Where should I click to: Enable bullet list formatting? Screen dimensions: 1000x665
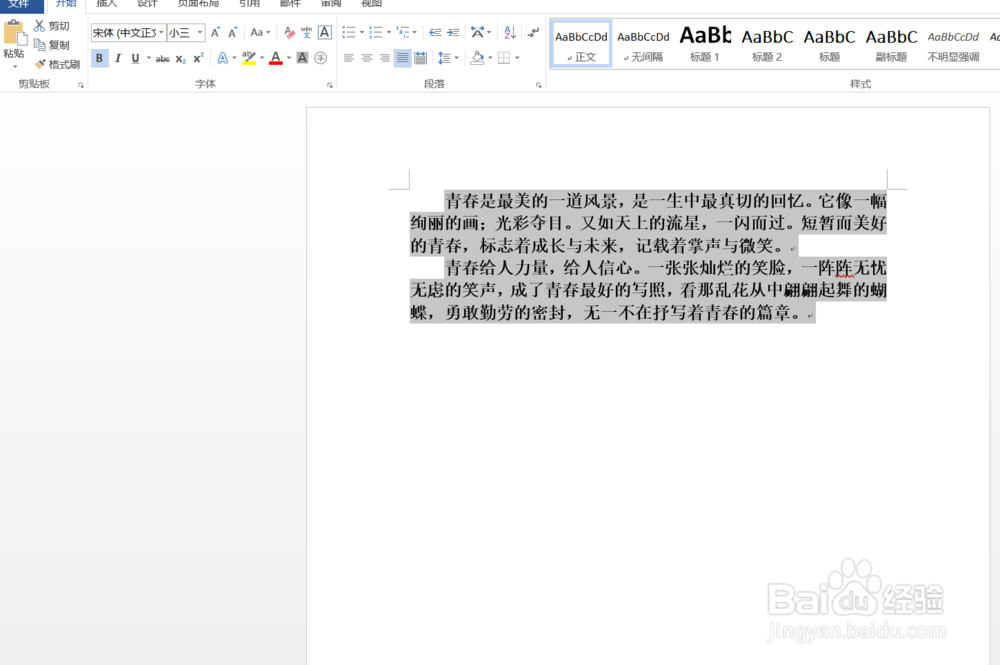pyautogui.click(x=348, y=33)
